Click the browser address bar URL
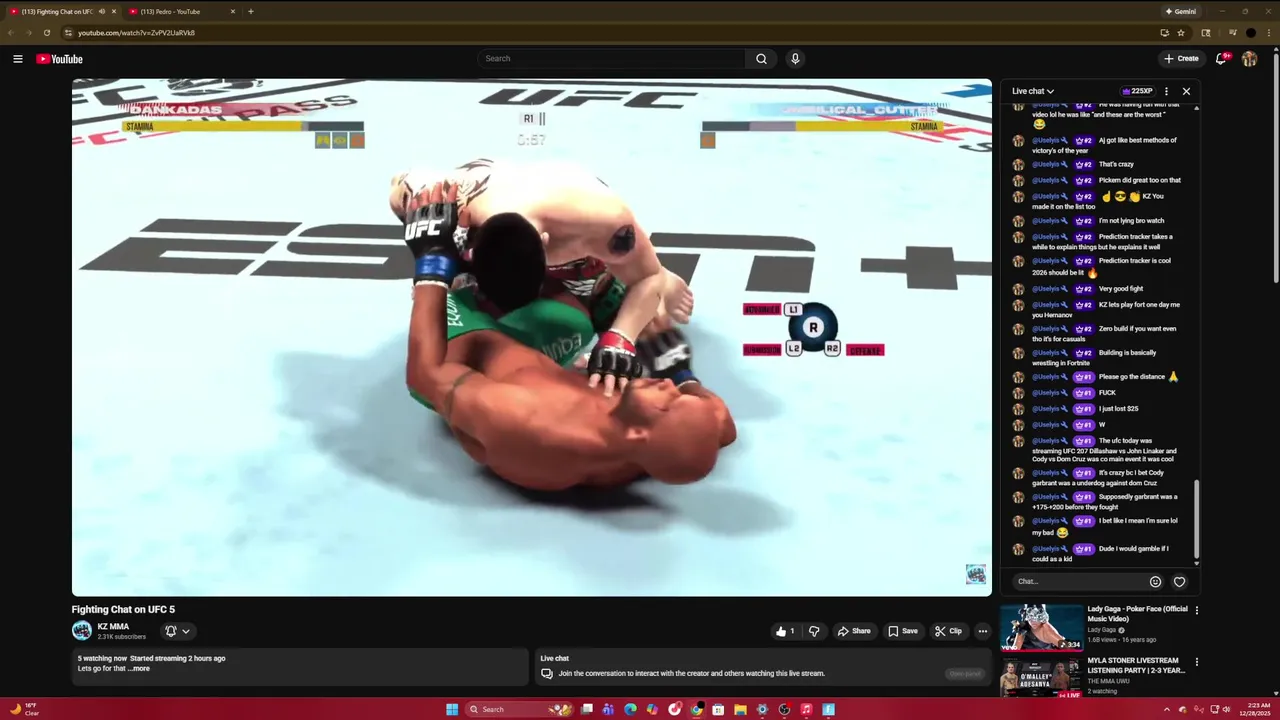Screen dimensions: 1280x720 136,33
